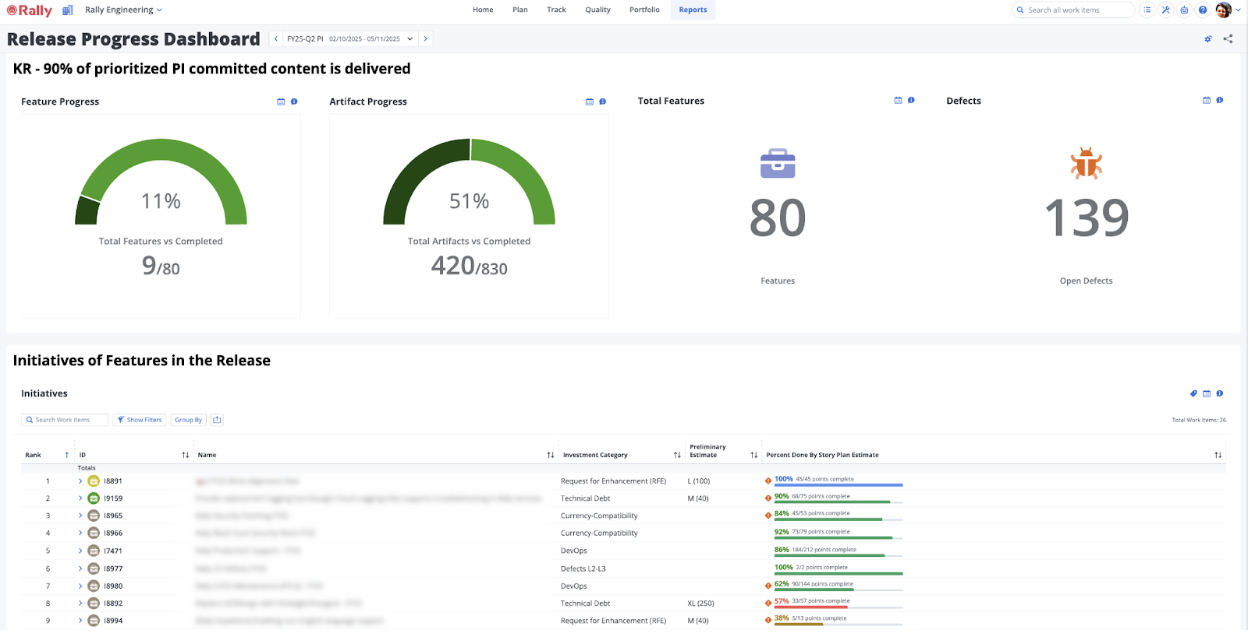
Task: Open the Rally Engineering workspace dropdown
Action: point(123,10)
